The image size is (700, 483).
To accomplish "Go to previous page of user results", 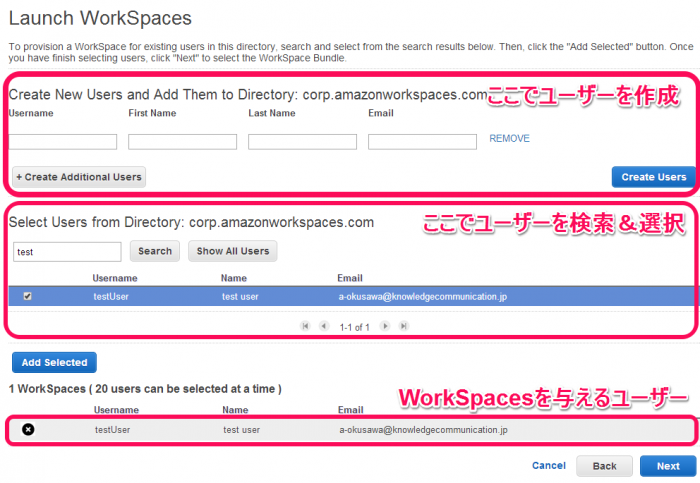I will [324, 326].
